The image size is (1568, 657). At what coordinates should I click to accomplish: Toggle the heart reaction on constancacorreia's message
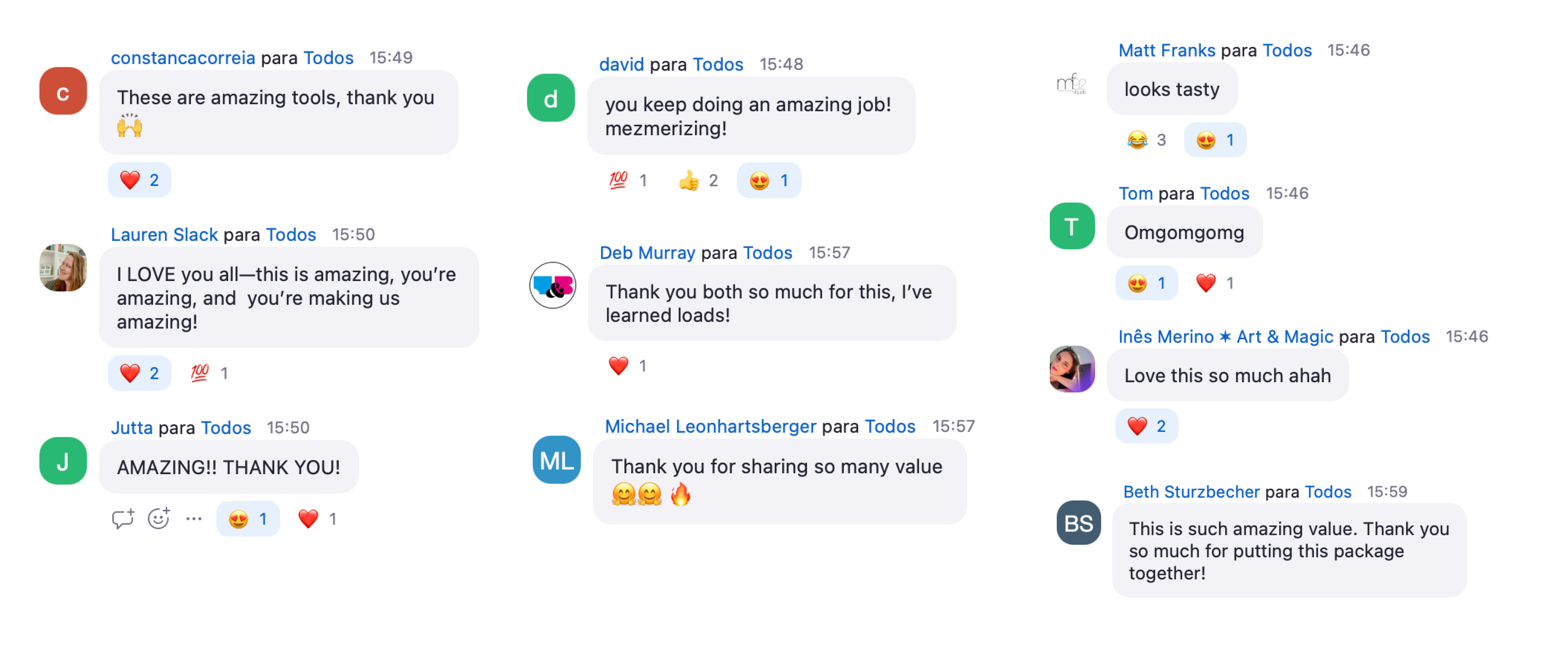pyautogui.click(x=139, y=180)
